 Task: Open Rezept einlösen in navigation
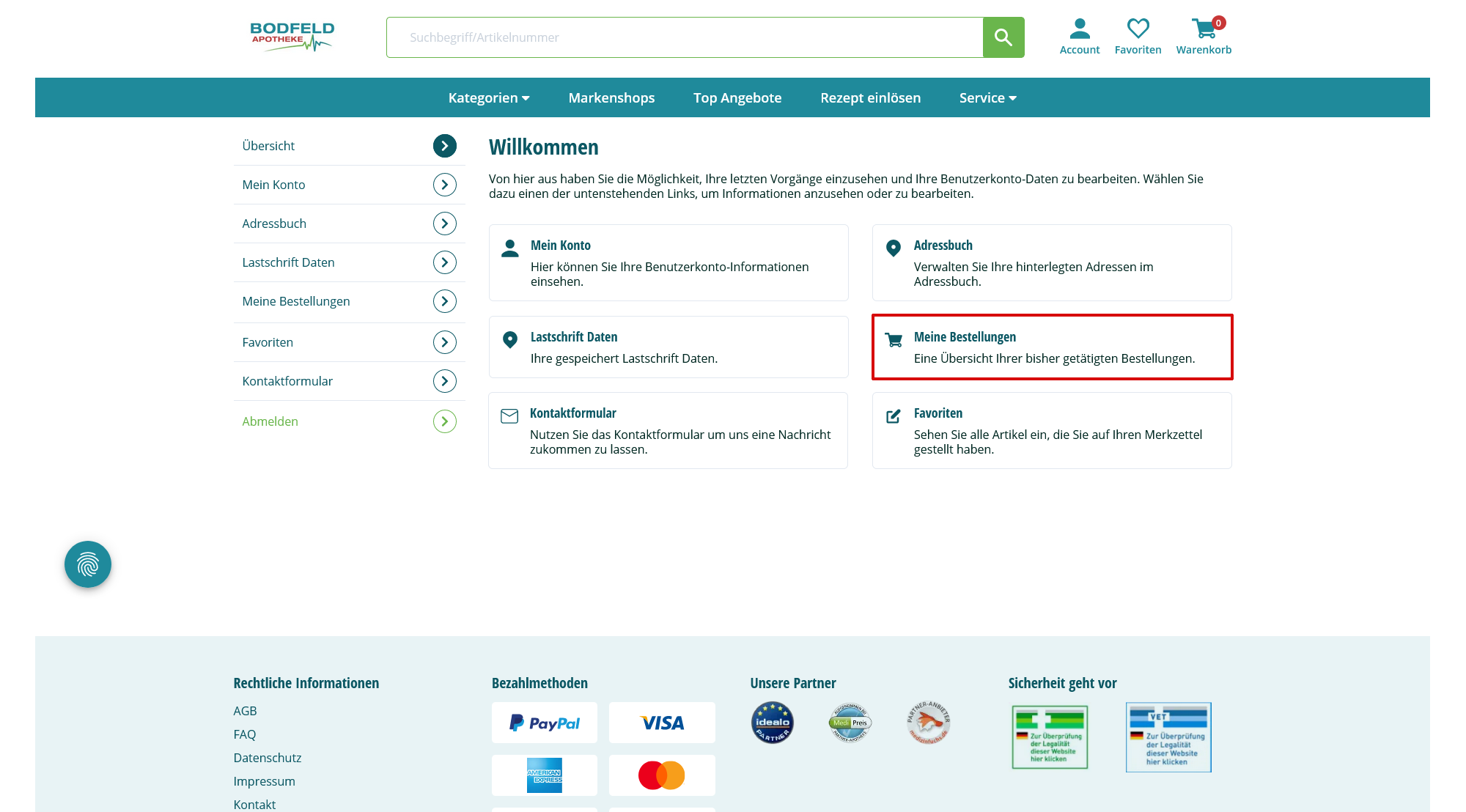click(x=870, y=97)
